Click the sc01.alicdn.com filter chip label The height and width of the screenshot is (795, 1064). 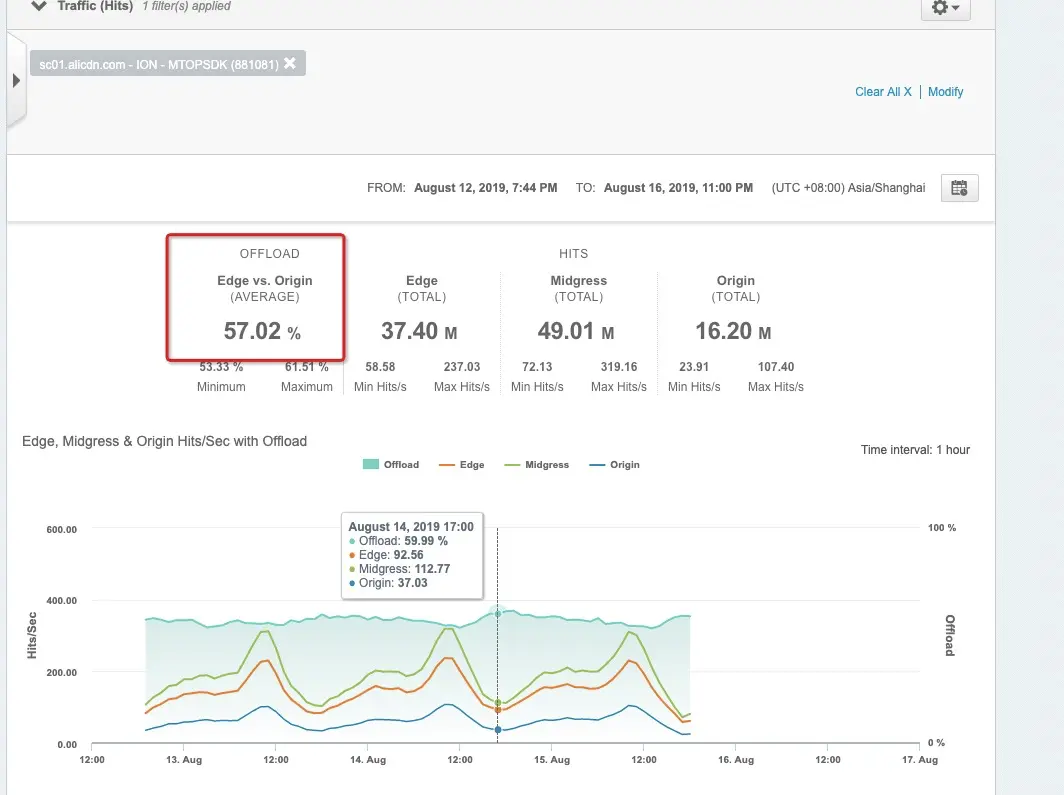pos(159,64)
